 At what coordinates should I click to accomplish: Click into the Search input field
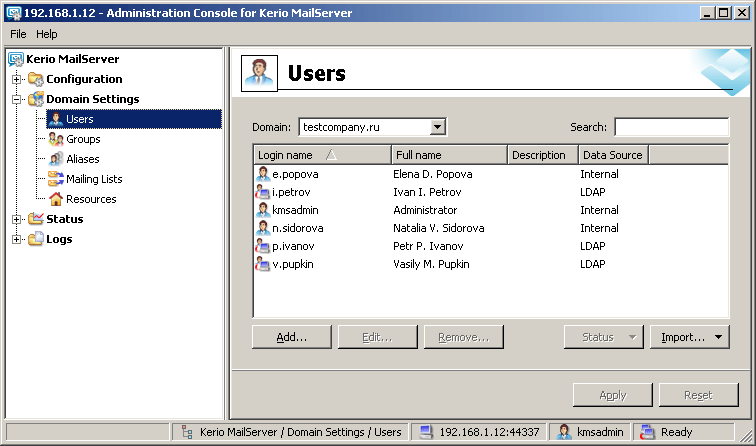click(672, 127)
